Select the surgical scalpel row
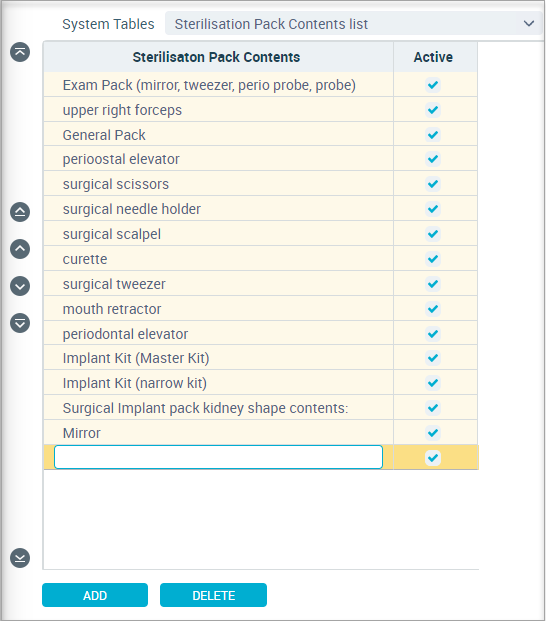Image resolution: width=546 pixels, height=621 pixels. 261,234
